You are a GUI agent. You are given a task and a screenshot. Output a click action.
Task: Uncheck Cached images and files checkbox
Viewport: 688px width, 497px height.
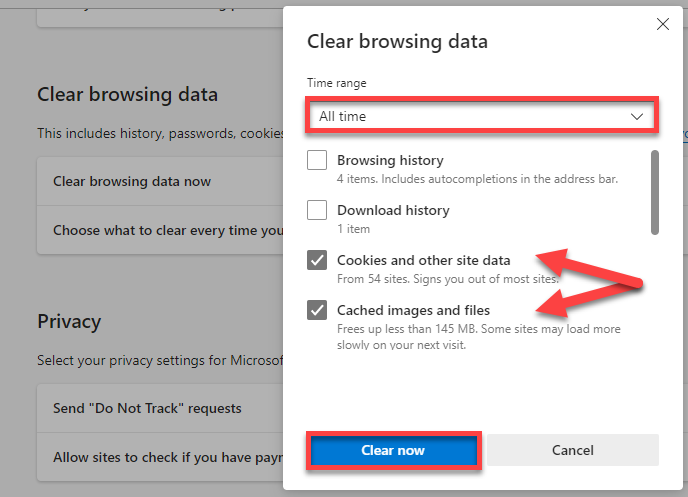317,310
